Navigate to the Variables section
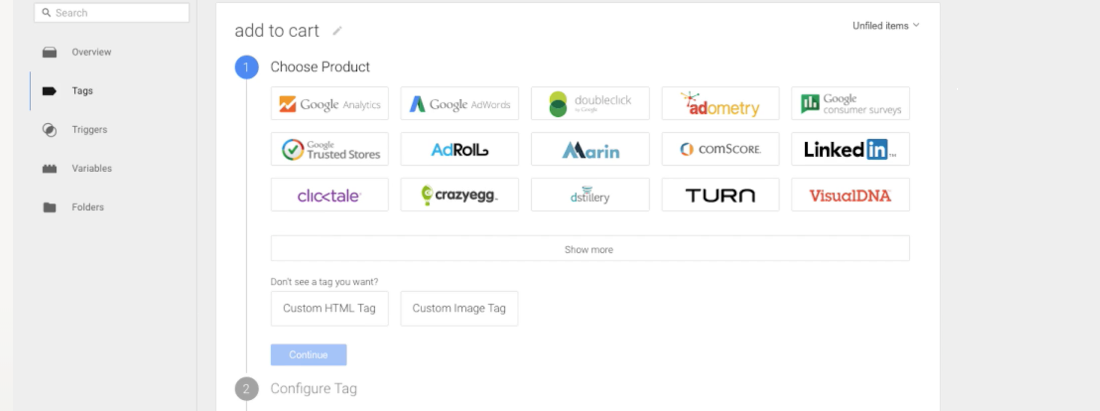Viewport: 1100px width, 411px height. 91,169
